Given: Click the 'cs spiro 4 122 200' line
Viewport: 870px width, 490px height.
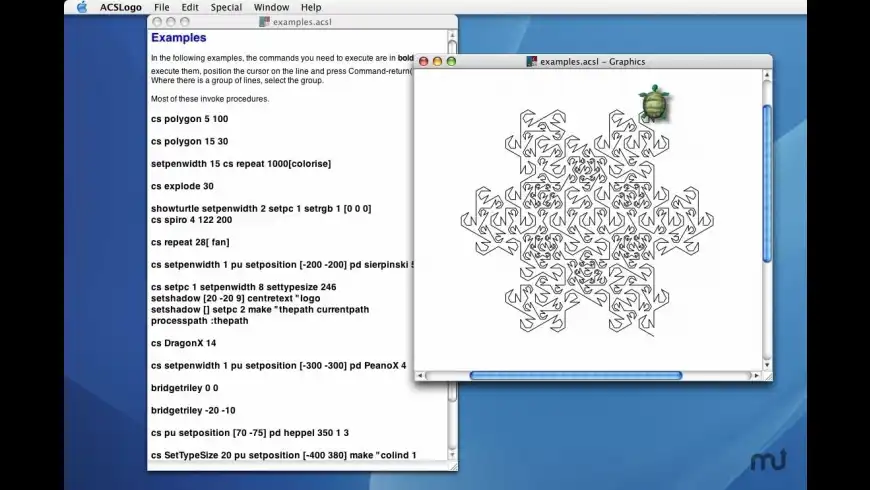Looking at the screenshot, I should (191, 220).
